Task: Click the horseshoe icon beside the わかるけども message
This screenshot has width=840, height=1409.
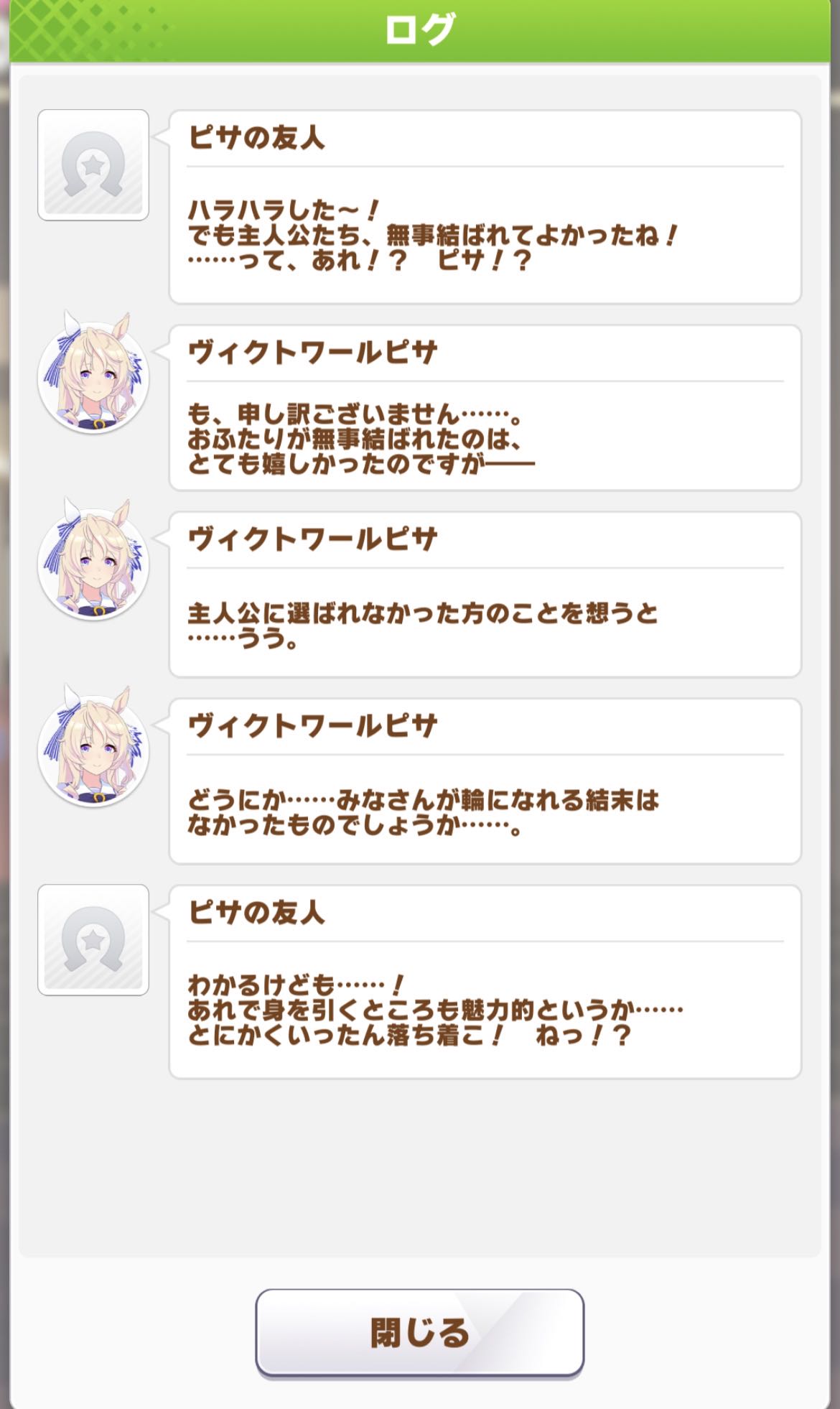Action: [x=93, y=940]
